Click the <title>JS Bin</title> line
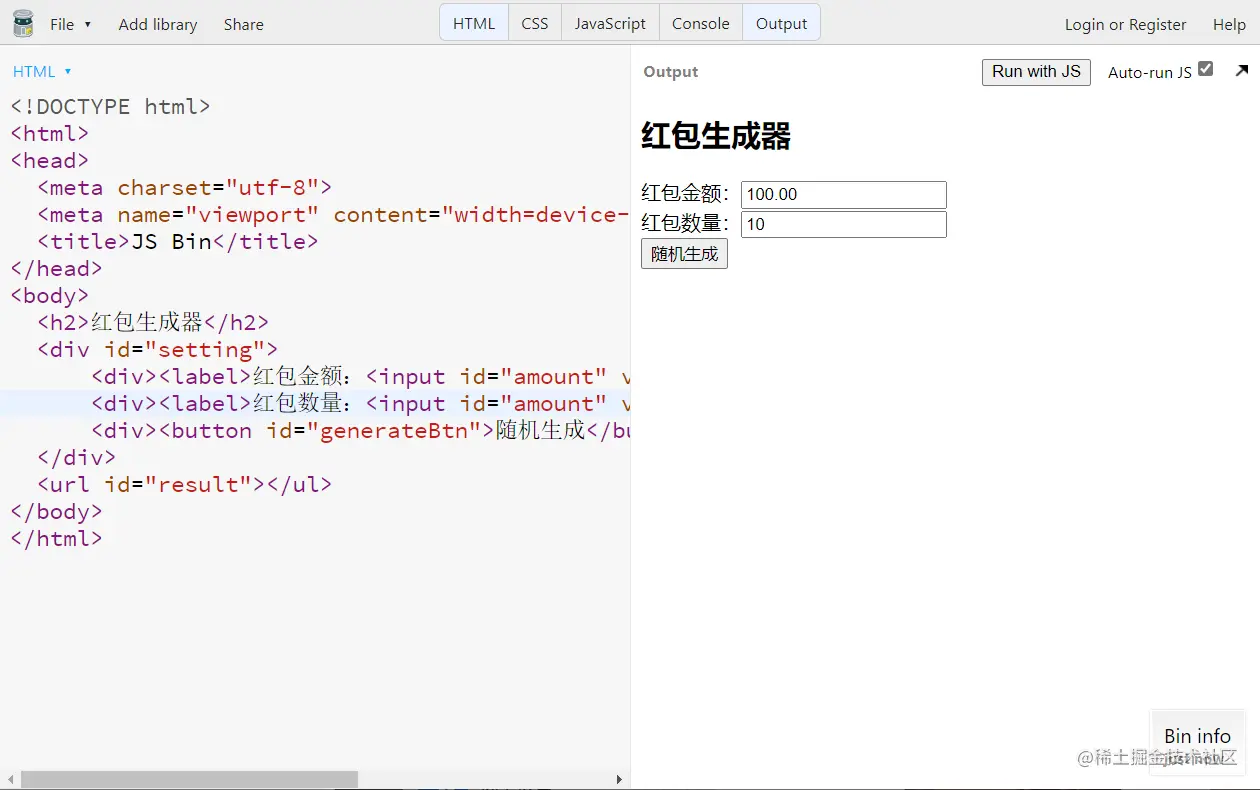 (x=178, y=242)
